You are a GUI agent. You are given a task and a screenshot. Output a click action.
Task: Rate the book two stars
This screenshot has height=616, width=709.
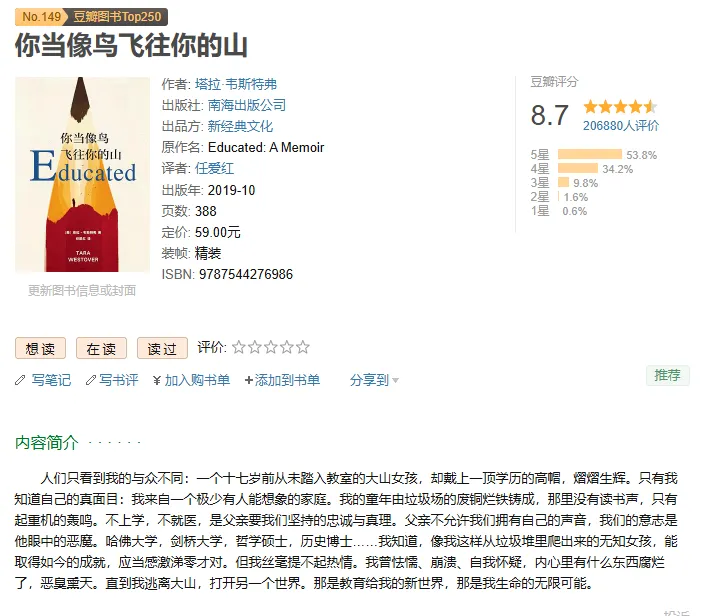coord(255,347)
